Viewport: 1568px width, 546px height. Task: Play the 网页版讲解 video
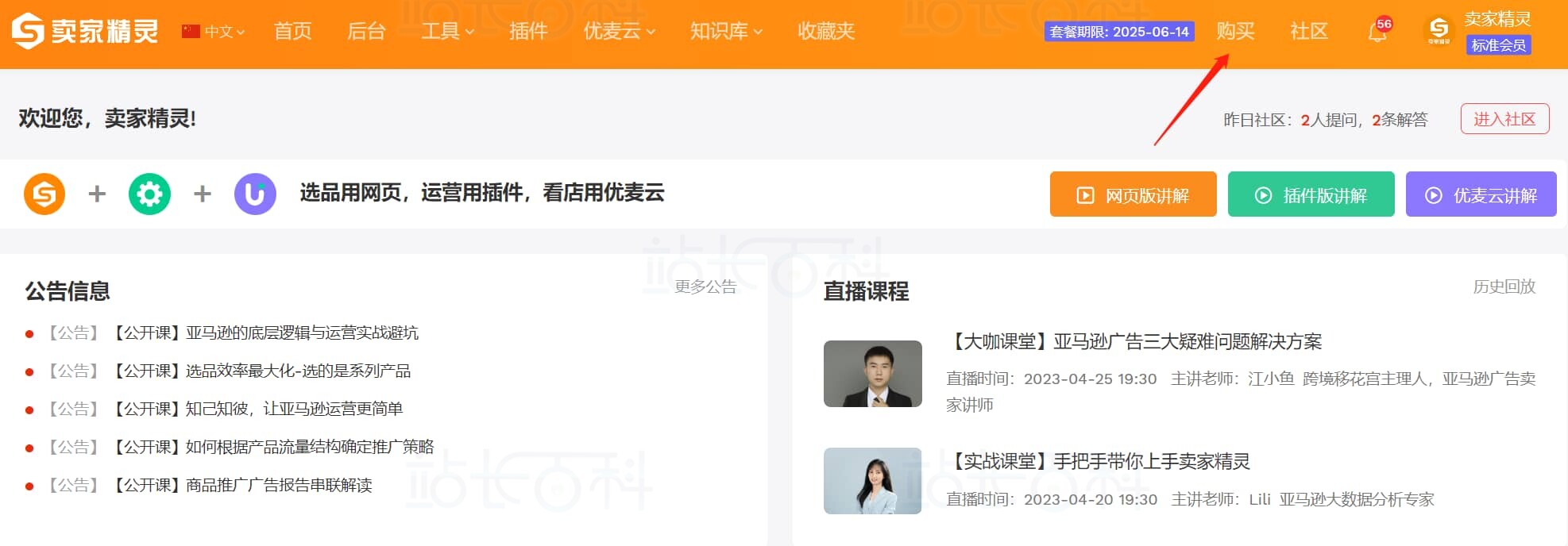pyautogui.click(x=1133, y=194)
